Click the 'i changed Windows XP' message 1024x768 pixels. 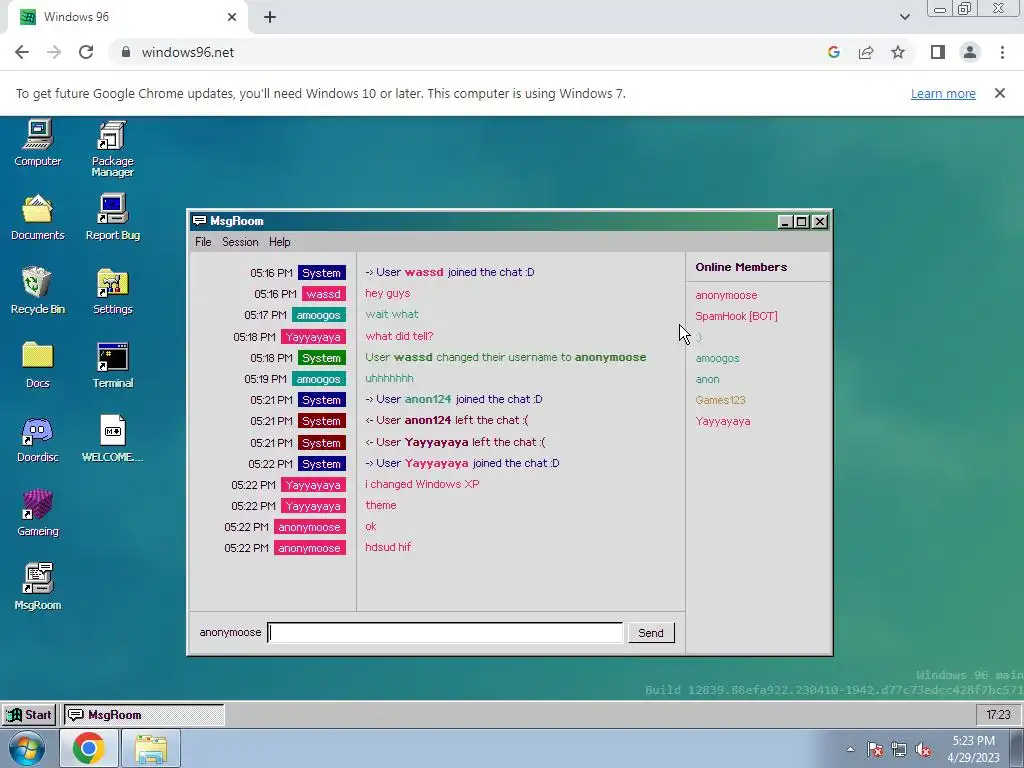coord(422,484)
